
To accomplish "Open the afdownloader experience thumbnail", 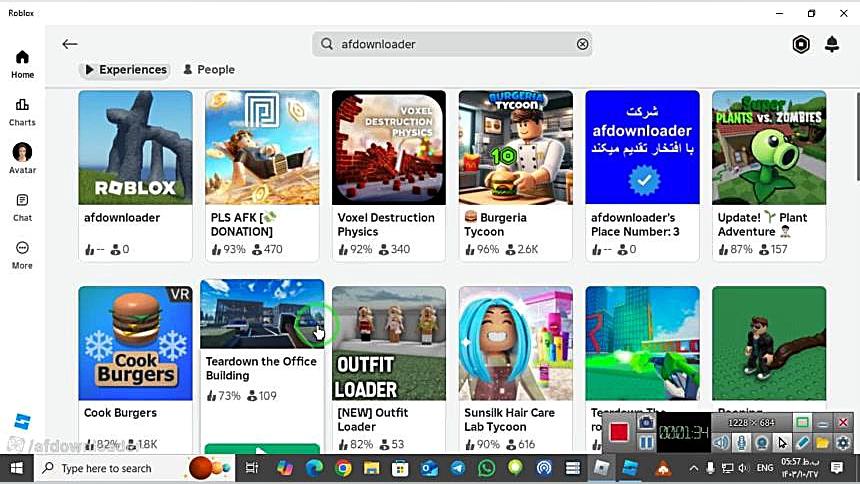I will 135,148.
